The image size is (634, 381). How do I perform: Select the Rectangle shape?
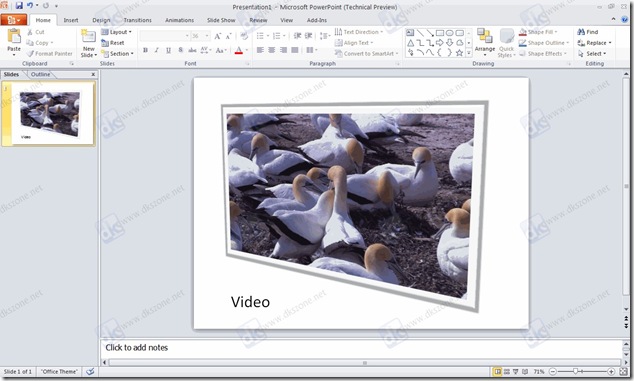pyautogui.click(x=440, y=33)
